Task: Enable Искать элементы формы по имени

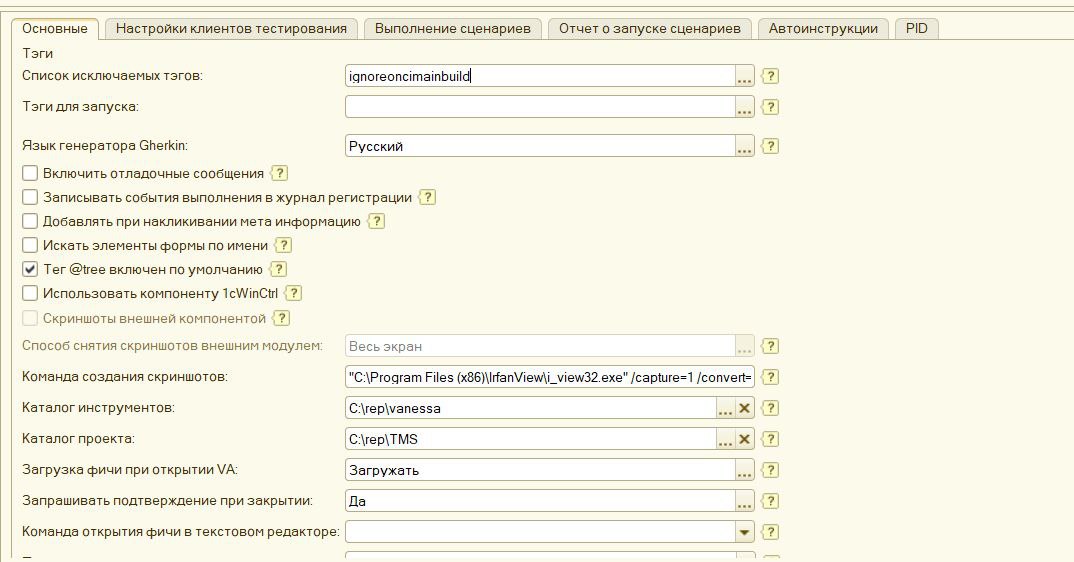Action: pos(29,245)
